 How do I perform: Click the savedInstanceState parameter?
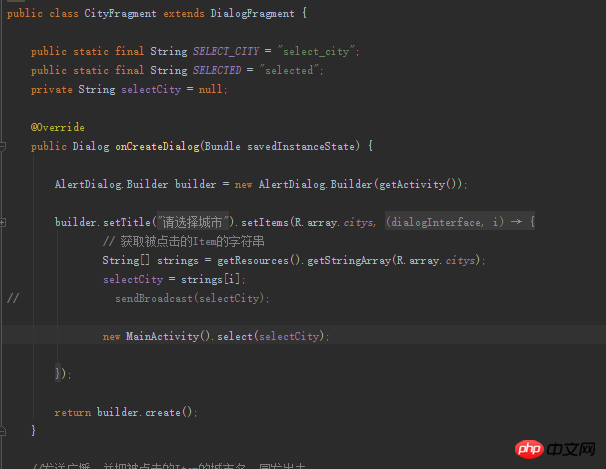click(x=301, y=146)
